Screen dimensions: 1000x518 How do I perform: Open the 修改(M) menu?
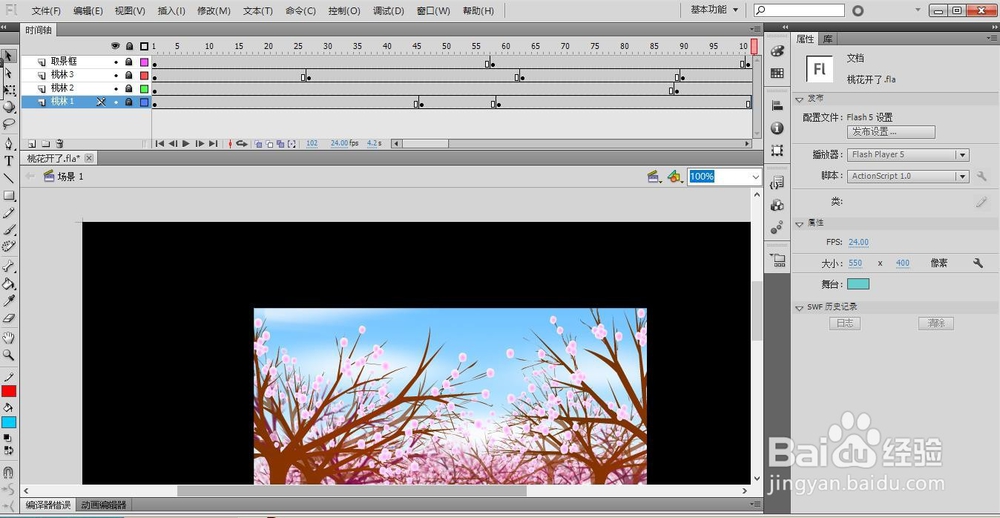pos(214,11)
